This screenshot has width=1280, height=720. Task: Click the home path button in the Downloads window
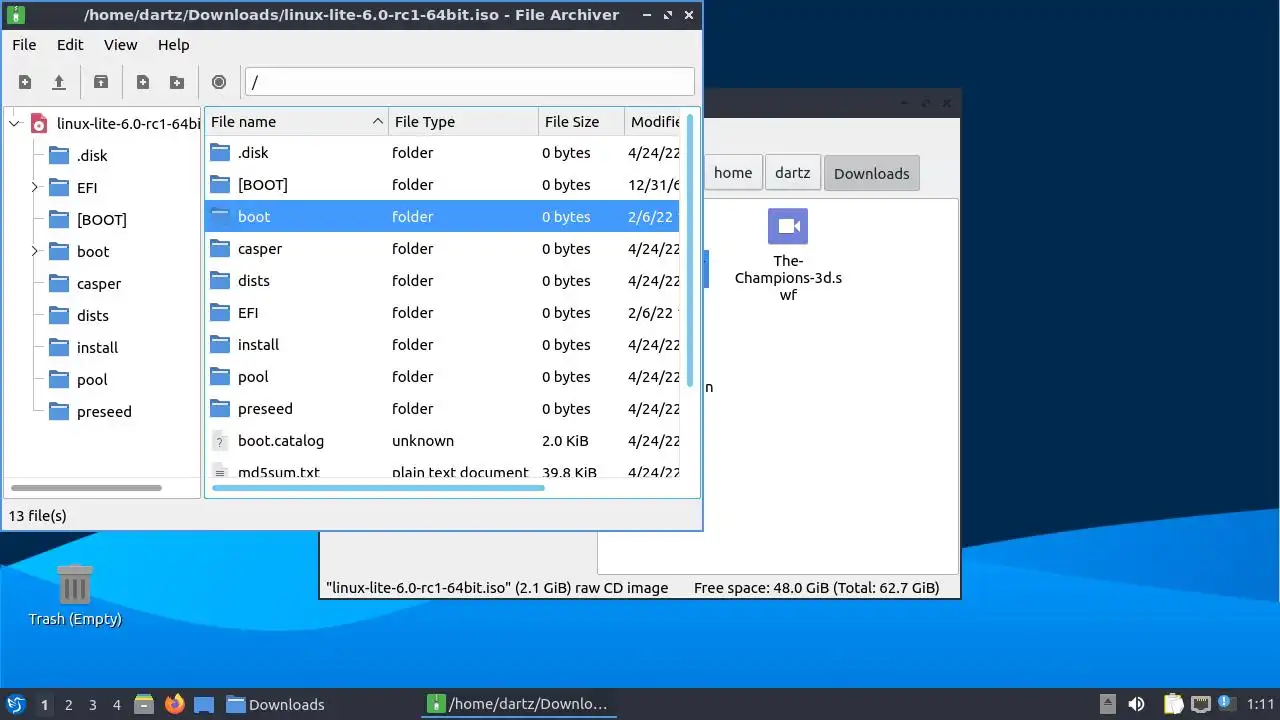[733, 173]
